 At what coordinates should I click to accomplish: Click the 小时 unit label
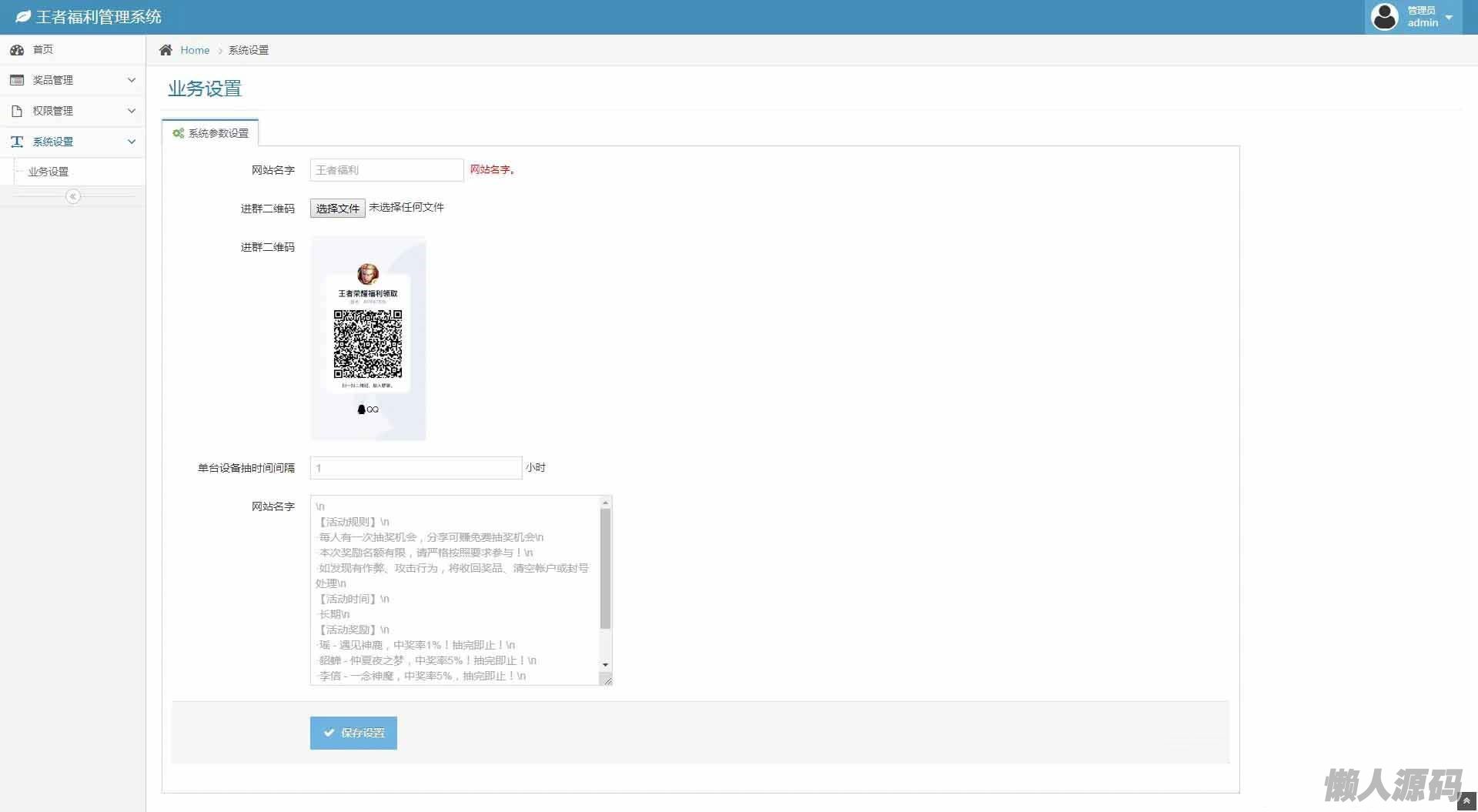[x=536, y=467]
